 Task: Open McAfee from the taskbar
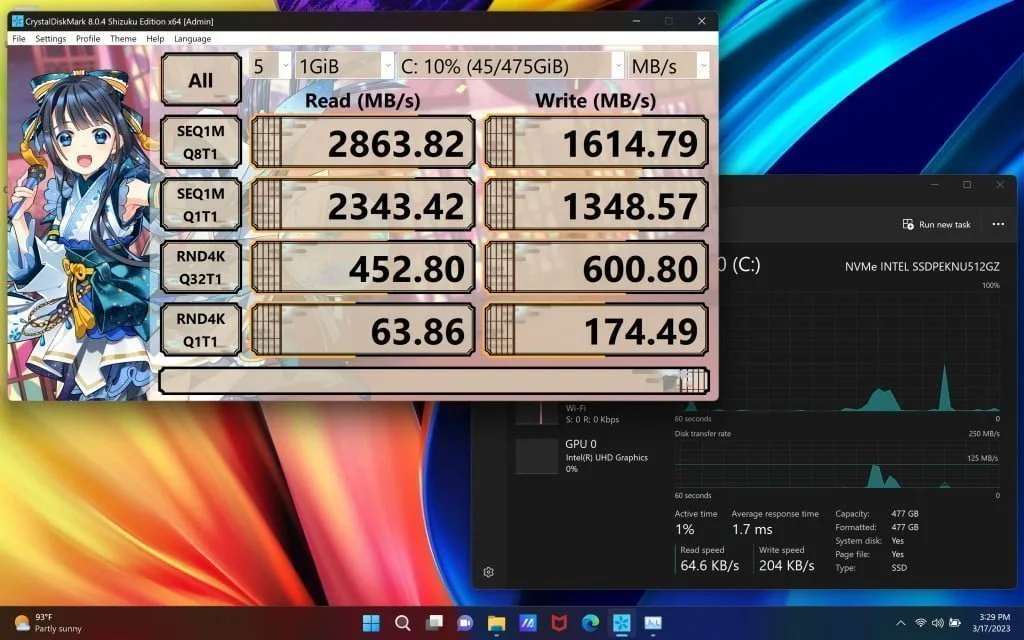tap(559, 623)
